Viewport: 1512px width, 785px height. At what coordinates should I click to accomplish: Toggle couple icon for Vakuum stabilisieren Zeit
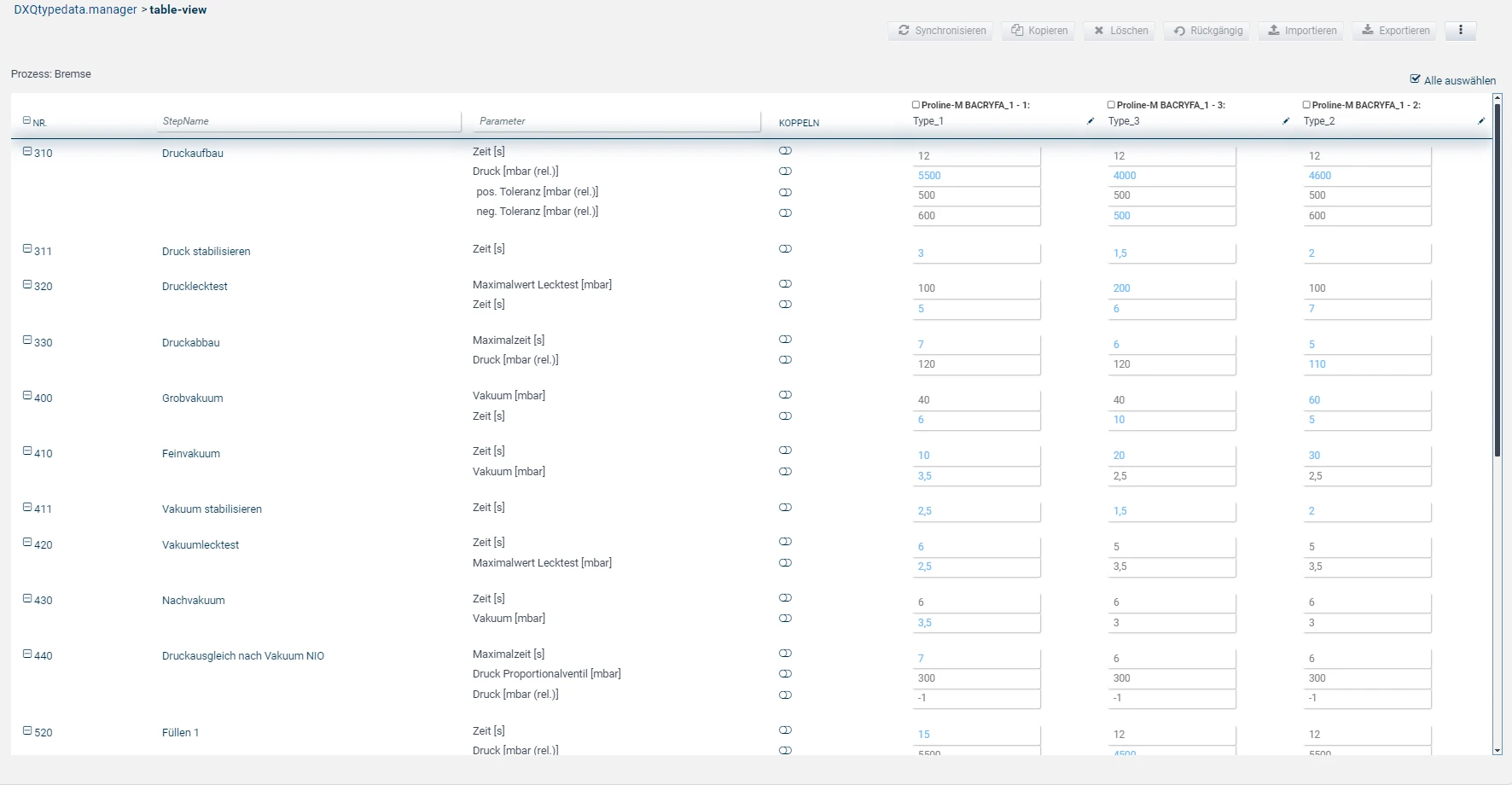(785, 508)
